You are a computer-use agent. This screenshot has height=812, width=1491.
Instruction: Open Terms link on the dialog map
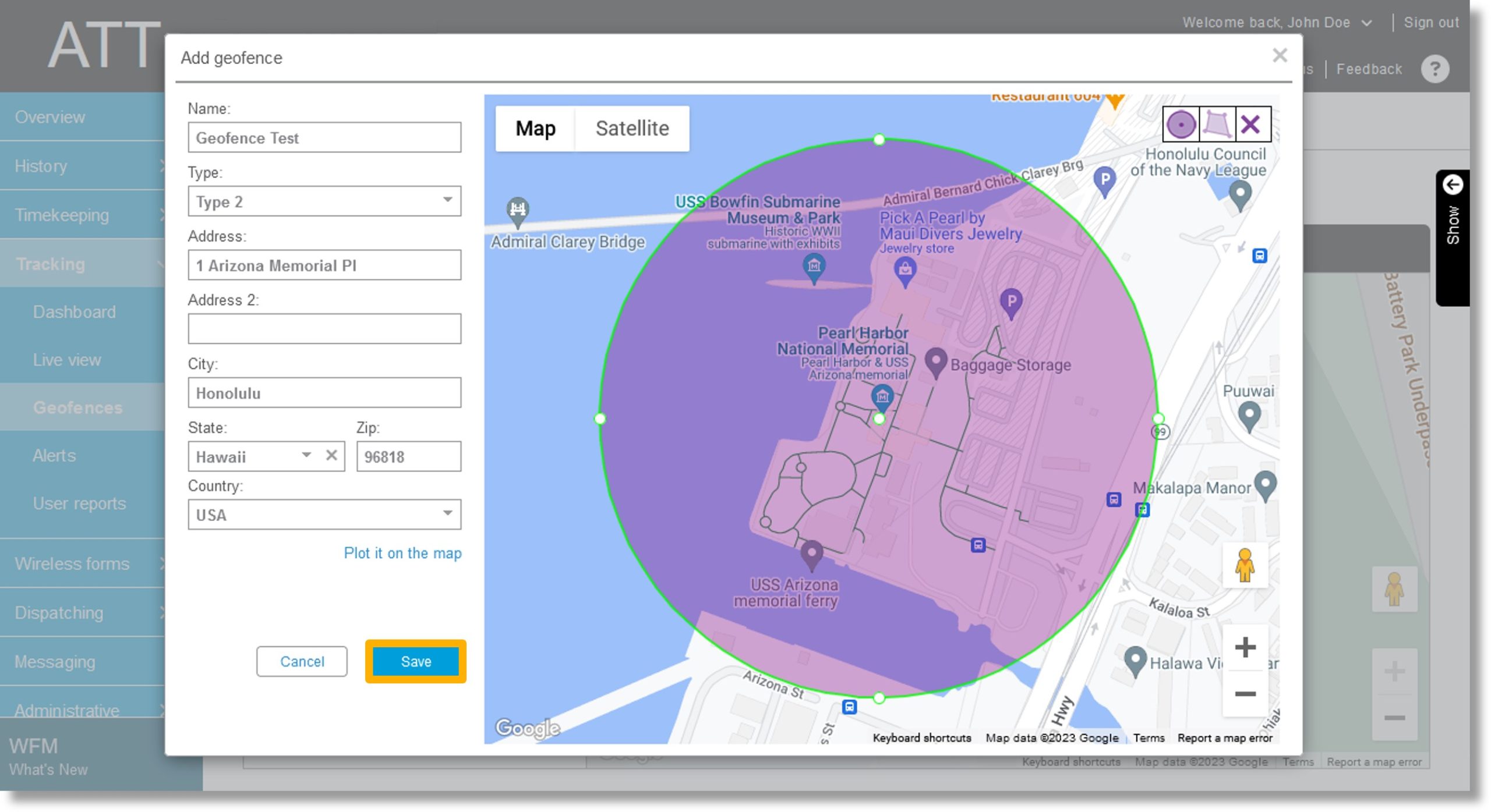(1149, 737)
